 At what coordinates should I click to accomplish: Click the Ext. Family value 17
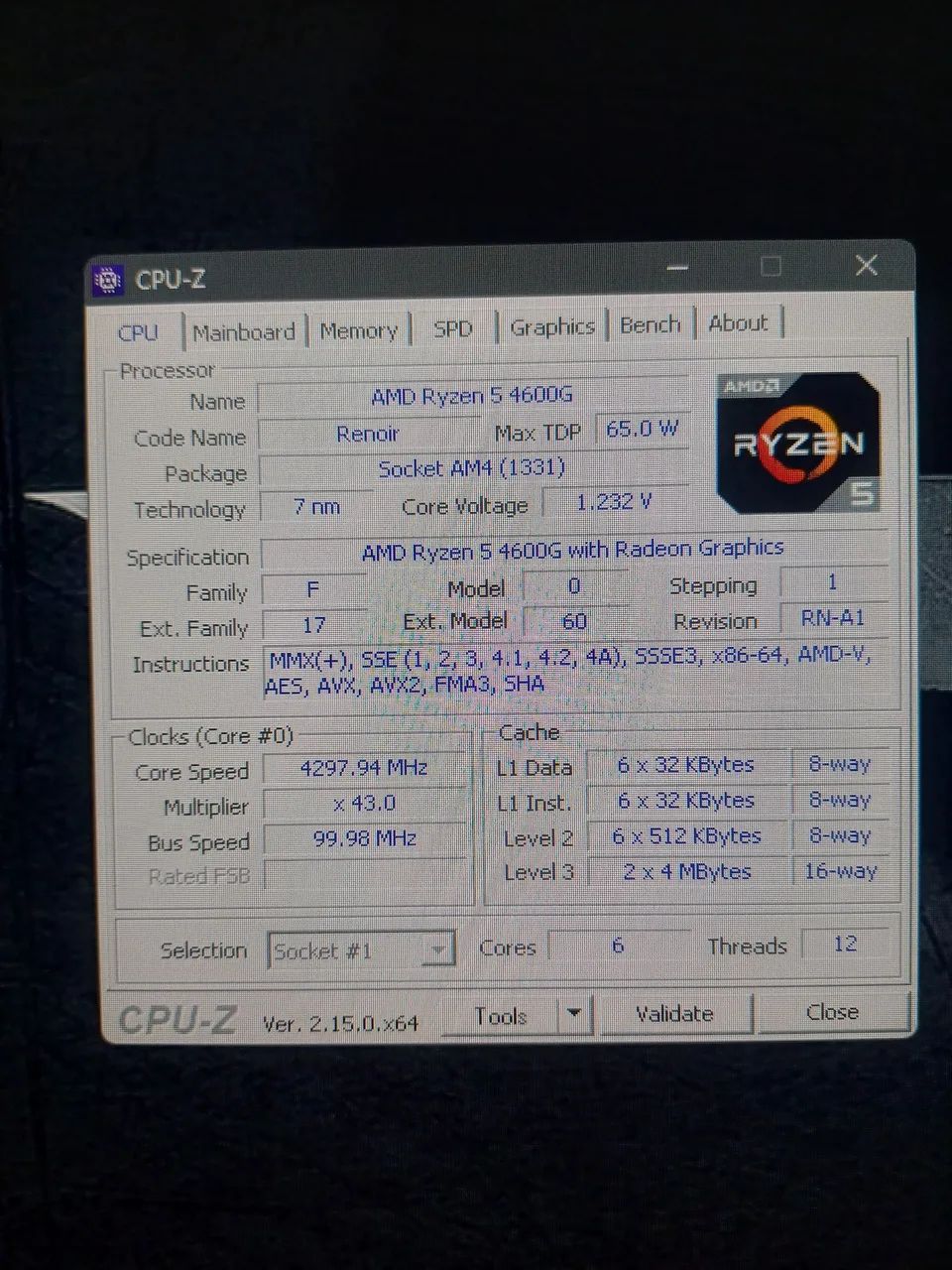pyautogui.click(x=313, y=625)
